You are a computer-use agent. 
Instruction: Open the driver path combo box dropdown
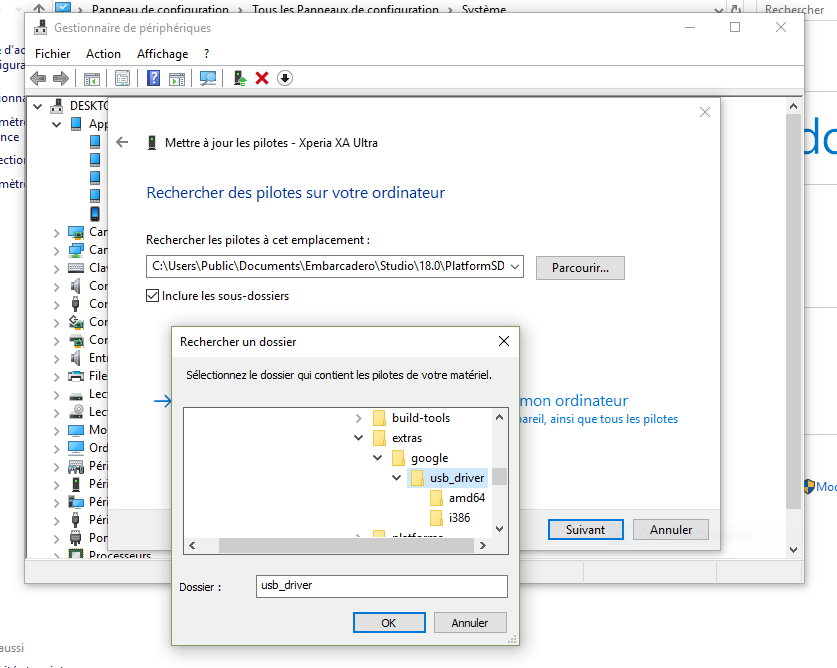click(515, 266)
